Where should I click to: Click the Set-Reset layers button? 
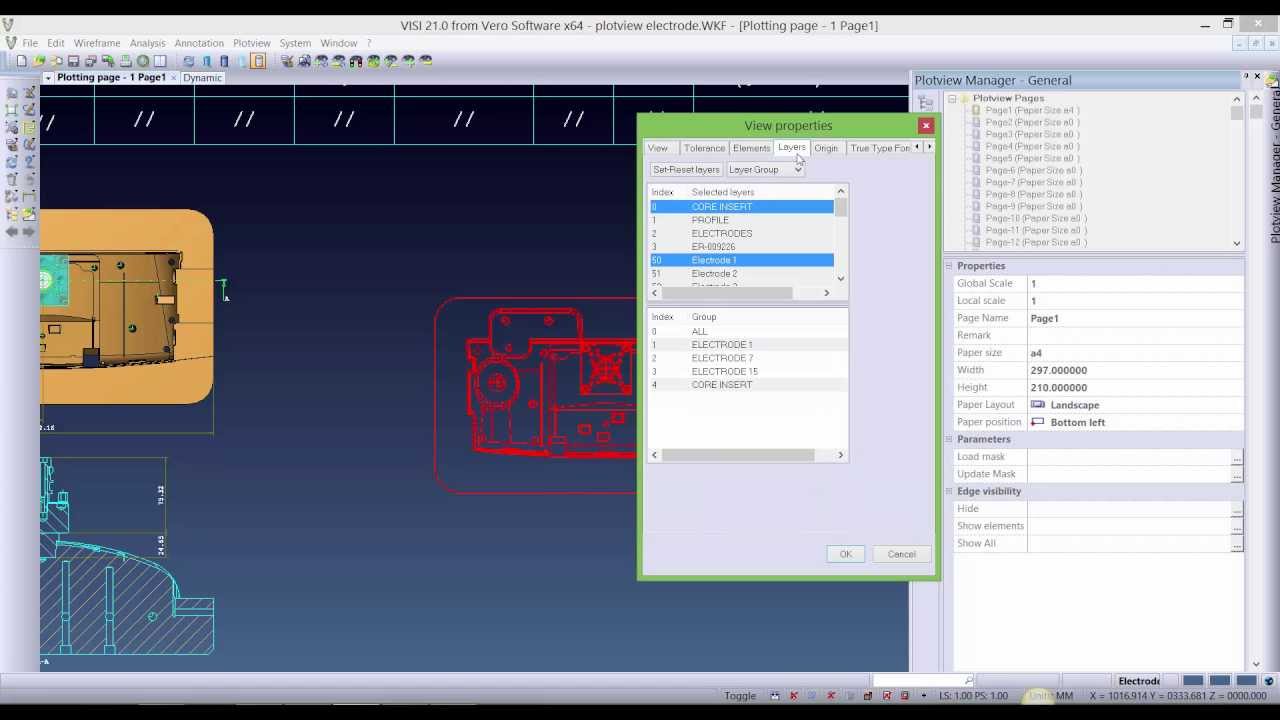pyautogui.click(x=686, y=170)
